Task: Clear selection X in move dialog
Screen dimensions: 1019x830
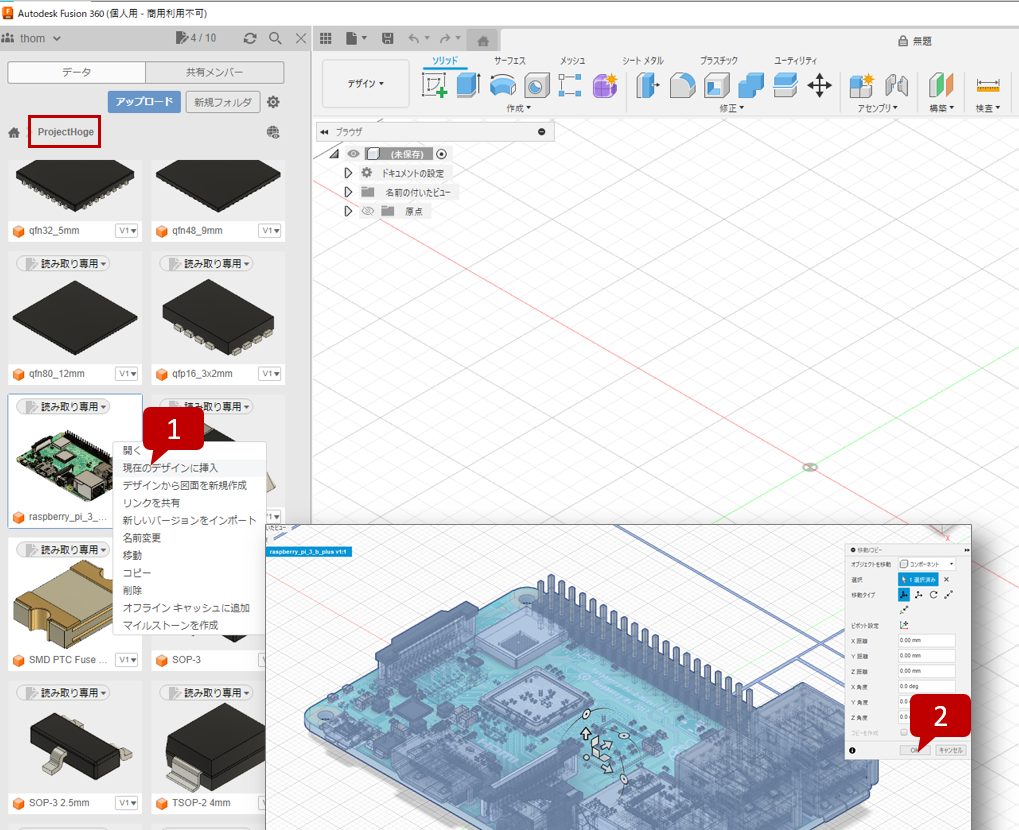Action: (x=946, y=579)
